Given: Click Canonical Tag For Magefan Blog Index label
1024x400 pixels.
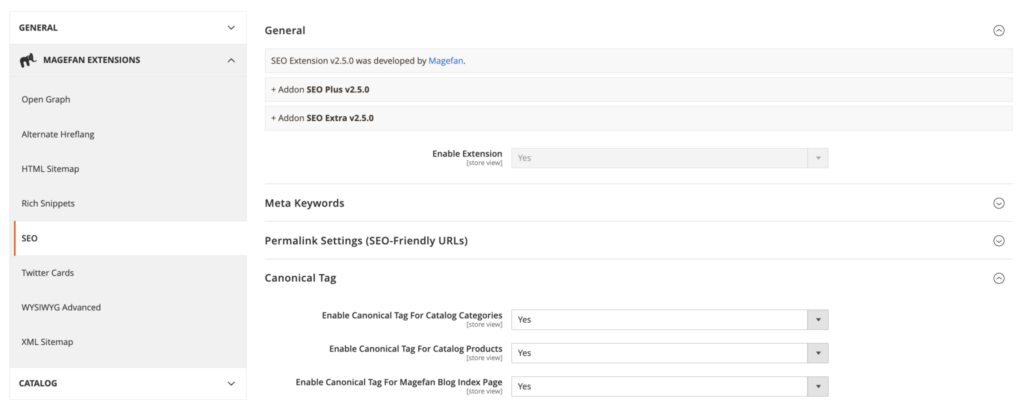Looking at the screenshot, I should 399,382.
